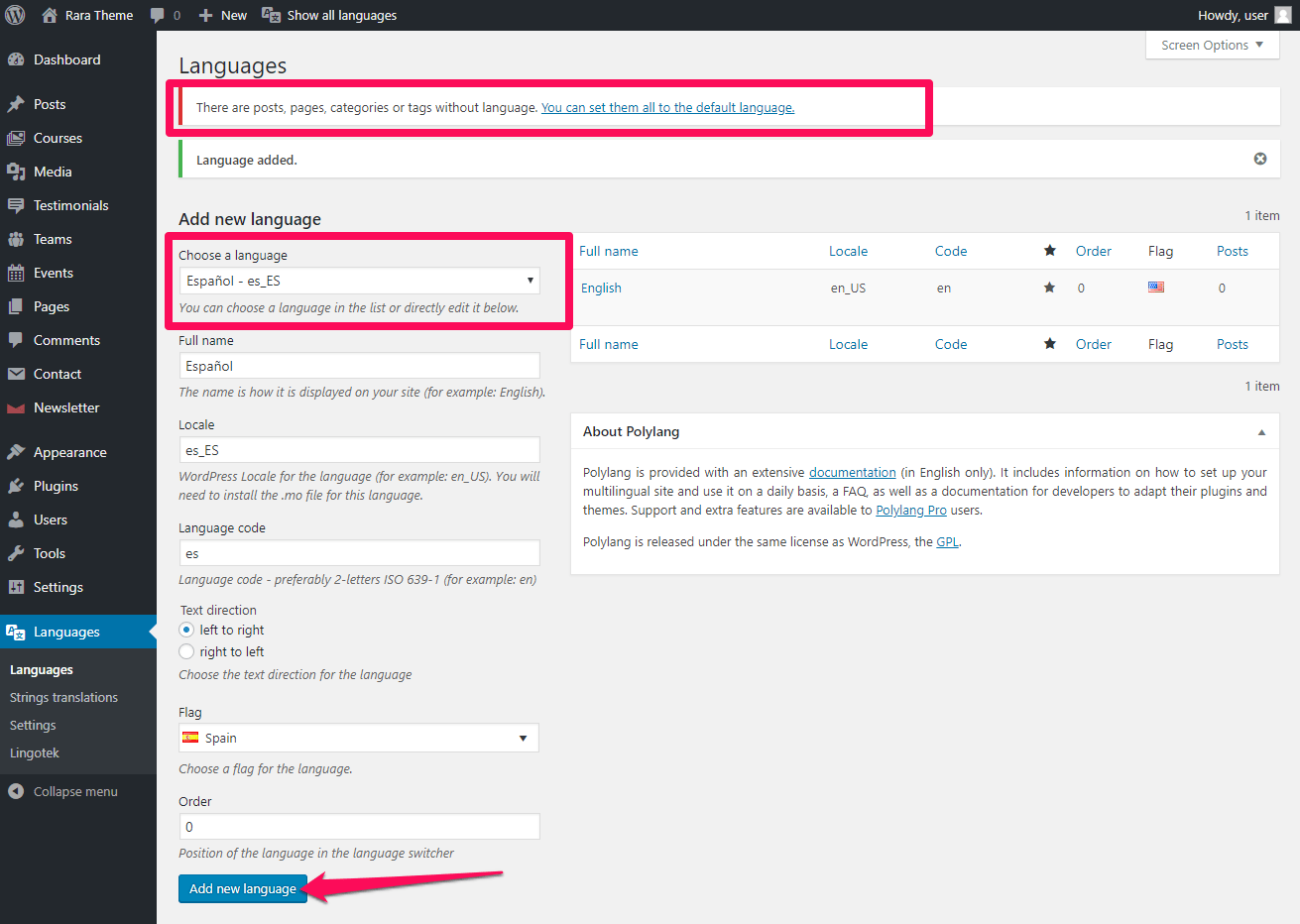Sort by Posts in table header
Viewport: 1300px width, 924px height.
(x=1233, y=251)
